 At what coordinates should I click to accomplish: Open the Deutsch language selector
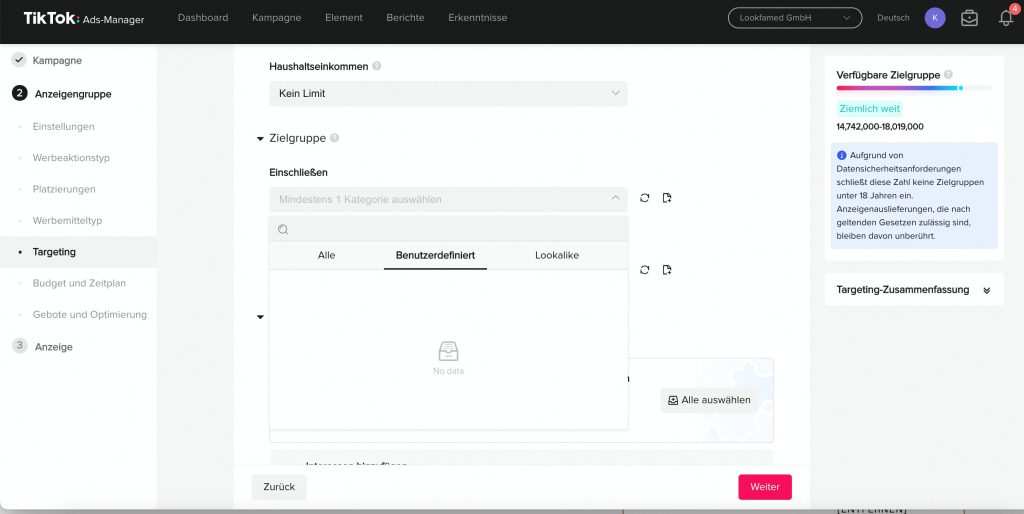coord(893,18)
